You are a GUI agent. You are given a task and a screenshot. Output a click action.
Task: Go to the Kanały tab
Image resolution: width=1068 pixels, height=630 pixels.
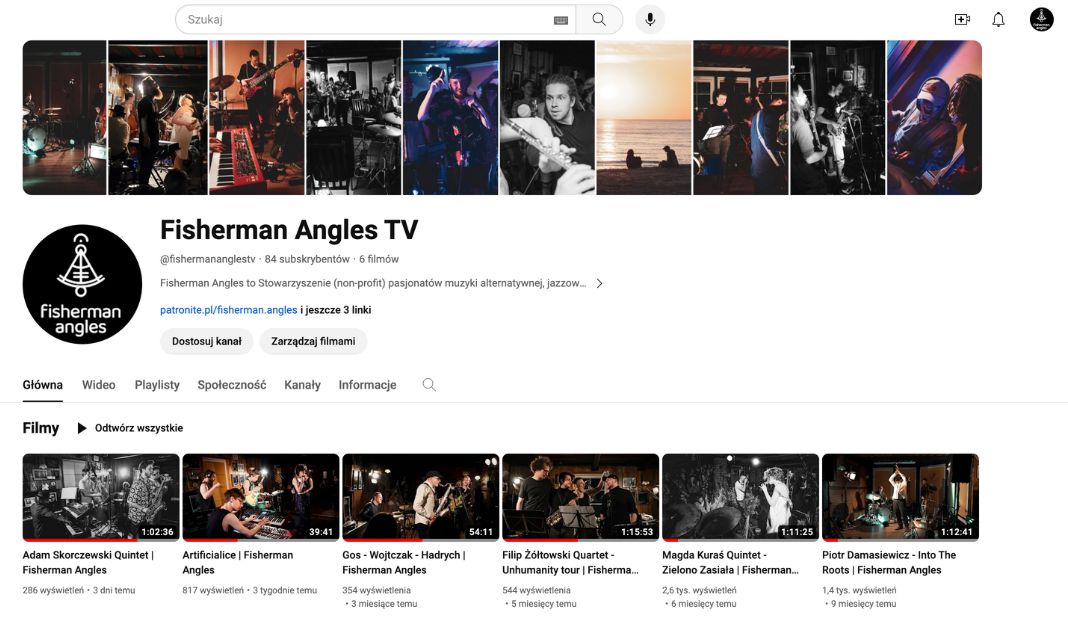302,385
